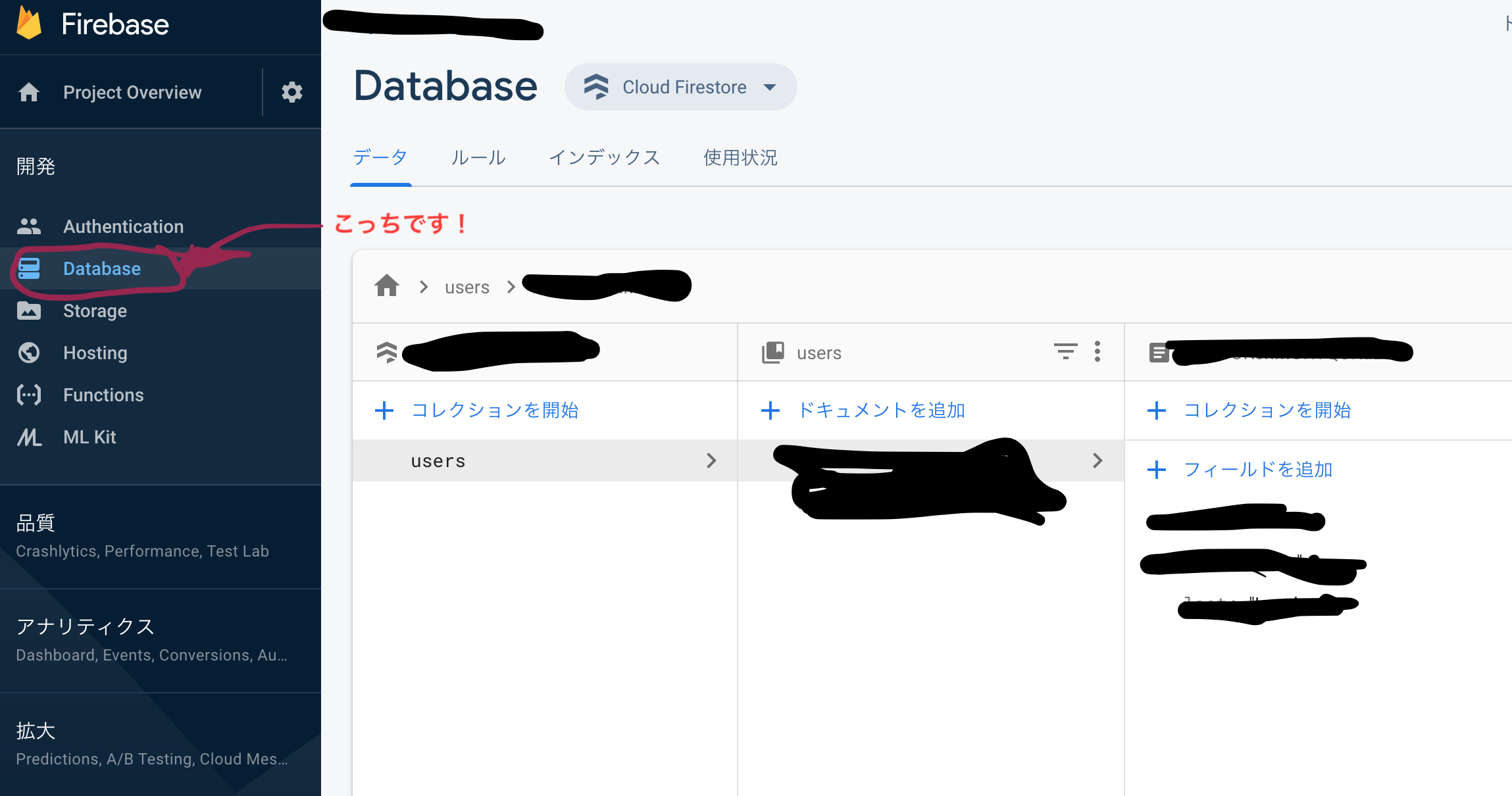Open the Cloud Firestore dropdown
Screen dimensions: 1512x796
681,86
